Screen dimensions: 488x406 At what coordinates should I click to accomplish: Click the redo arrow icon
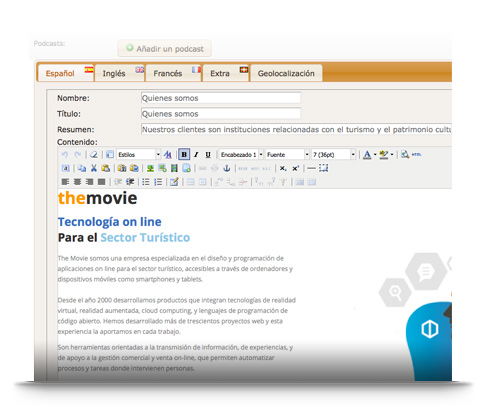(x=78, y=155)
